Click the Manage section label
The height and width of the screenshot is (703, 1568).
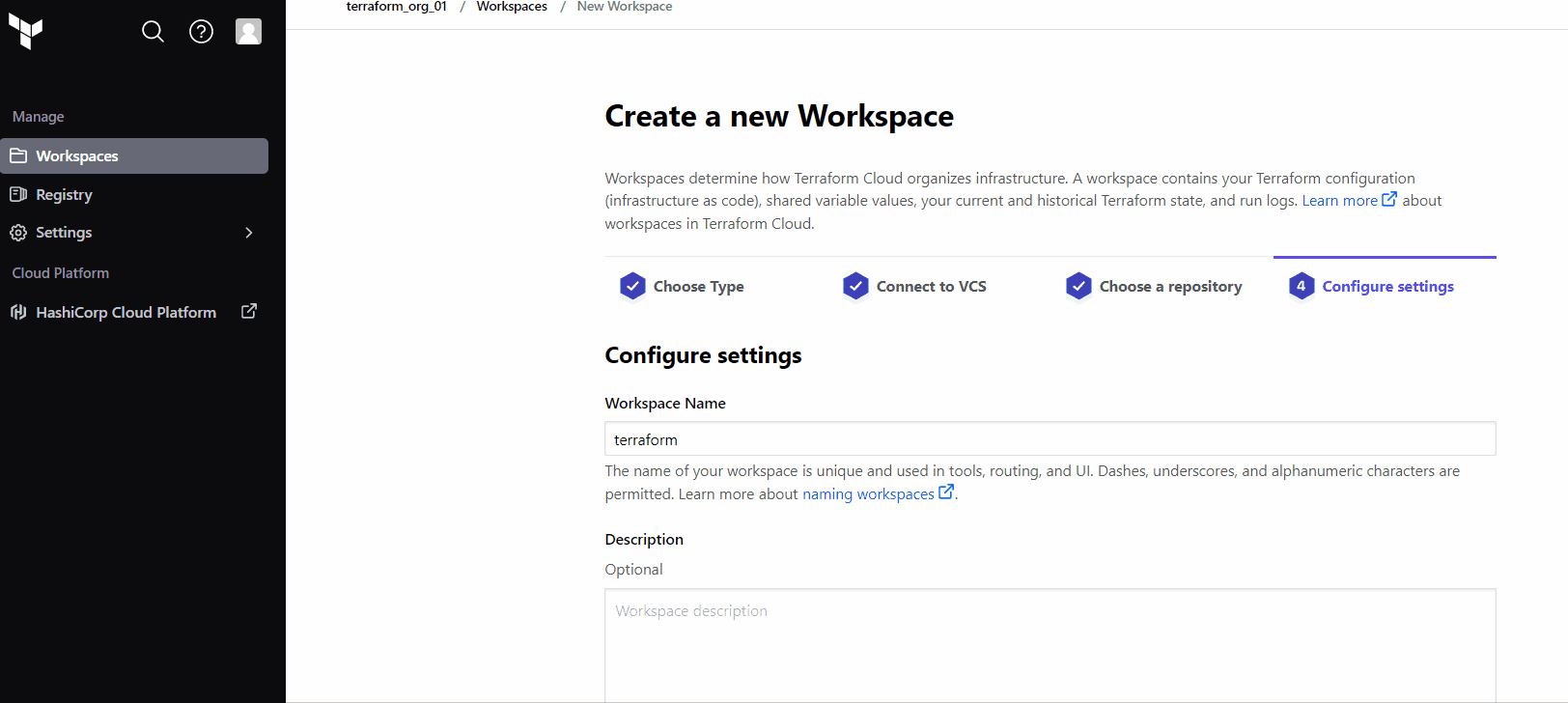tap(39, 117)
